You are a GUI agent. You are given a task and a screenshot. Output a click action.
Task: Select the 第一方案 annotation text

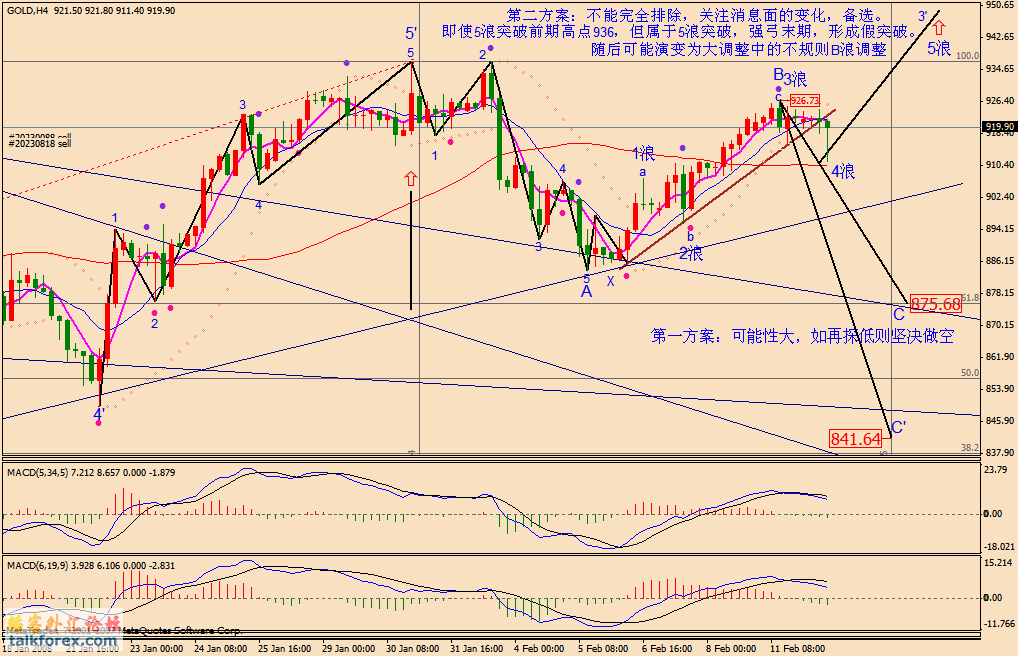[801, 336]
